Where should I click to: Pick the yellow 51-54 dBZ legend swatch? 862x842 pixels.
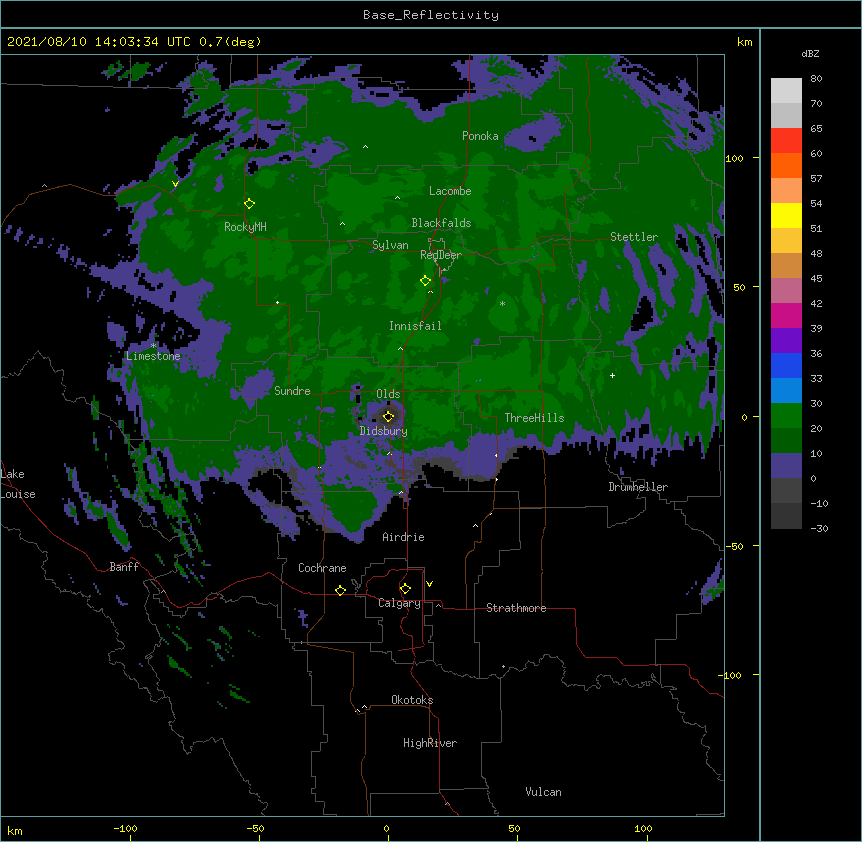pyautogui.click(x=786, y=215)
